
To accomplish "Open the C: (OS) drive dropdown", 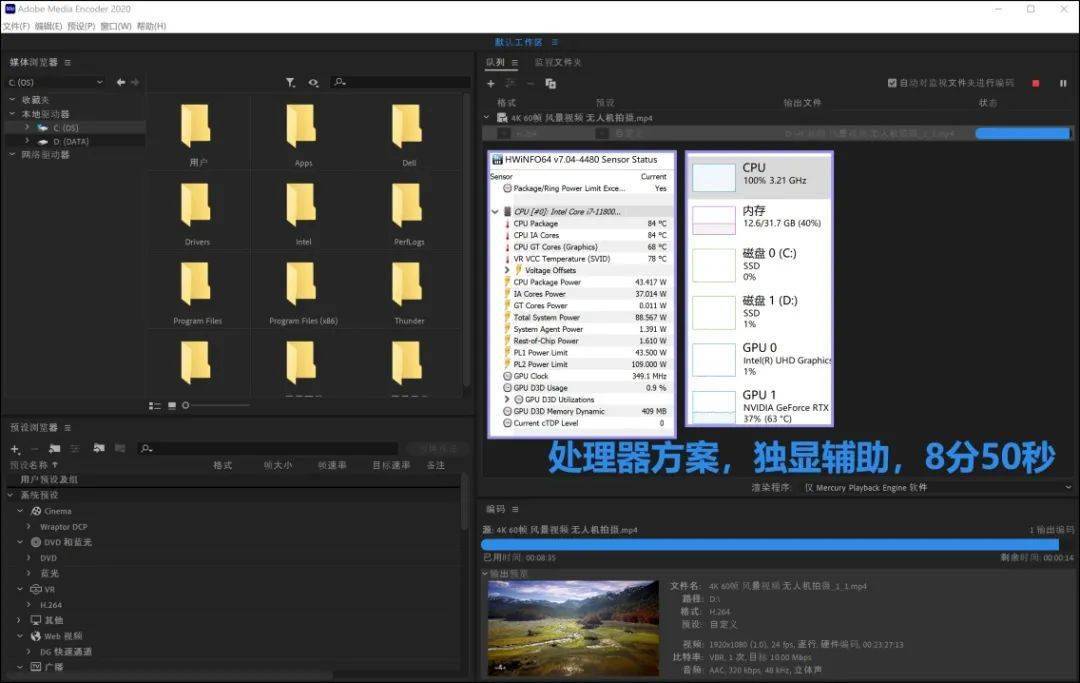I will point(56,82).
